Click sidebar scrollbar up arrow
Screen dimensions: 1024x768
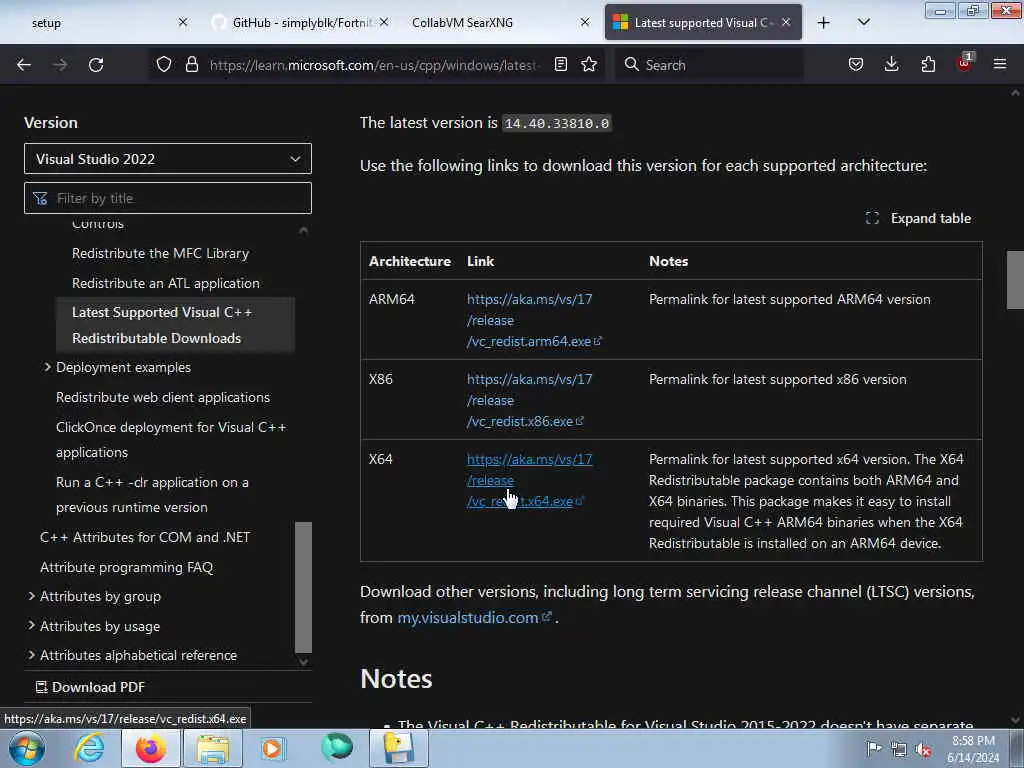pos(303,230)
